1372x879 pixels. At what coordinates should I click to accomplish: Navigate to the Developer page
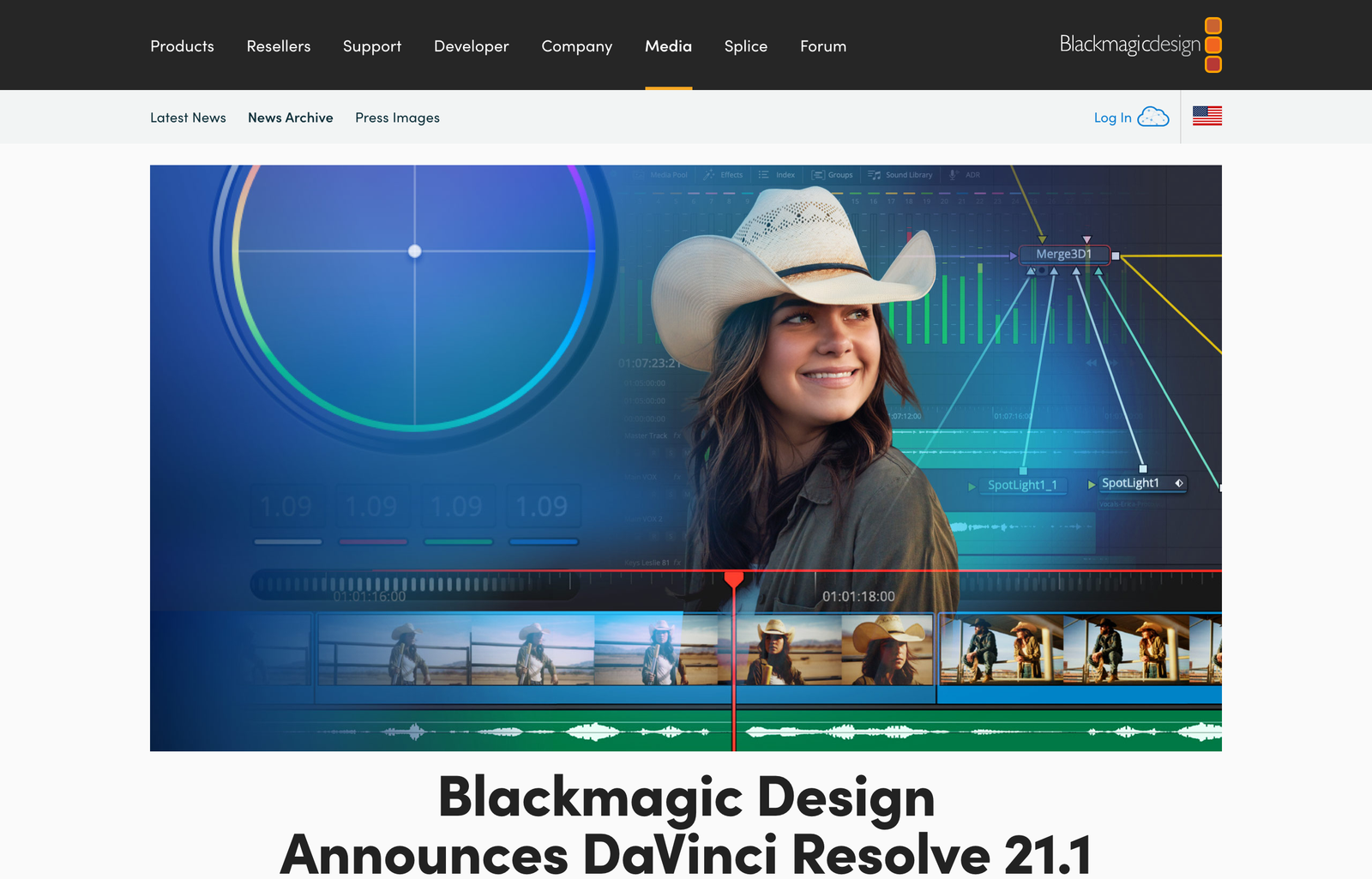[472, 46]
